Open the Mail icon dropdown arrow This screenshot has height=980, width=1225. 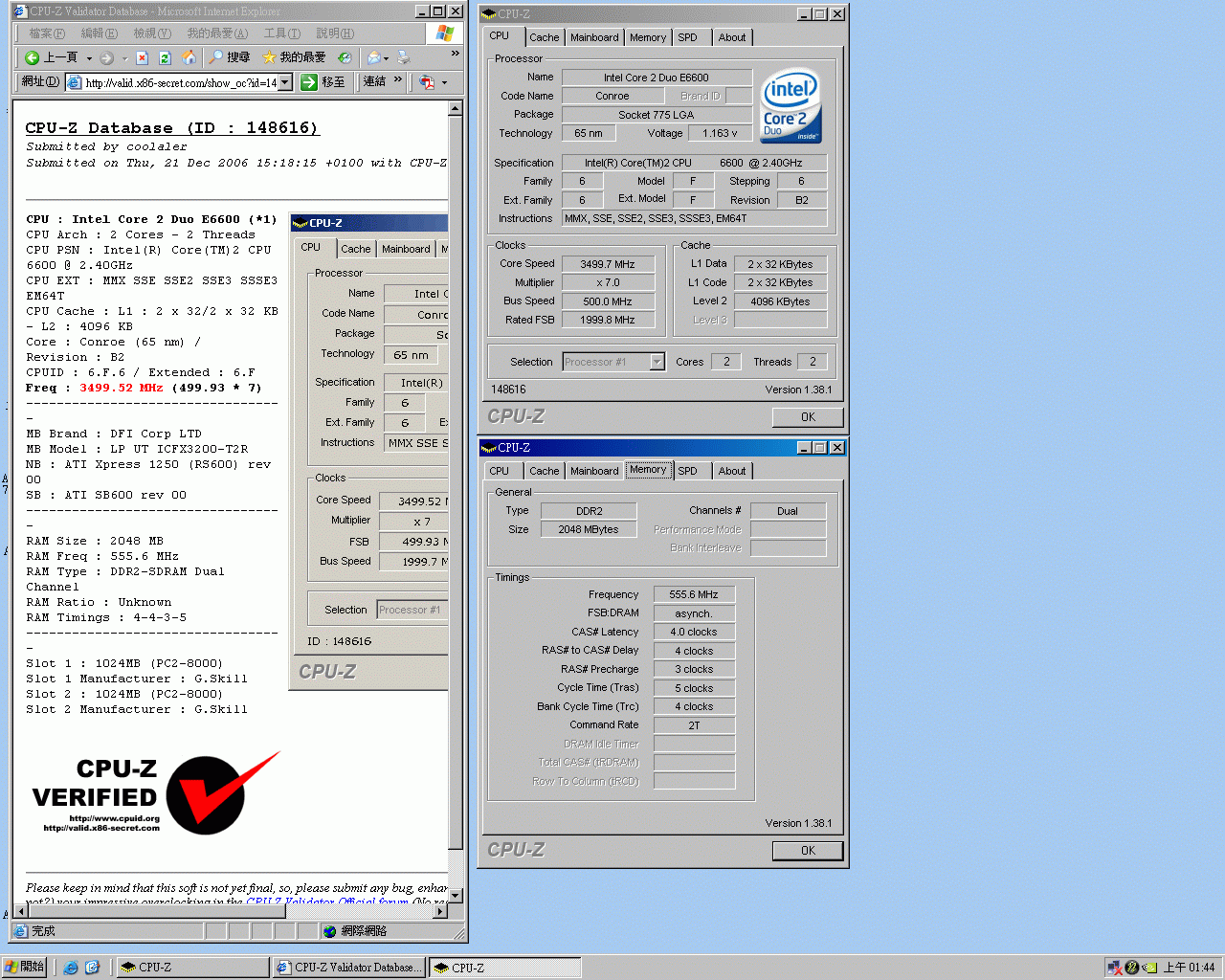[386, 58]
